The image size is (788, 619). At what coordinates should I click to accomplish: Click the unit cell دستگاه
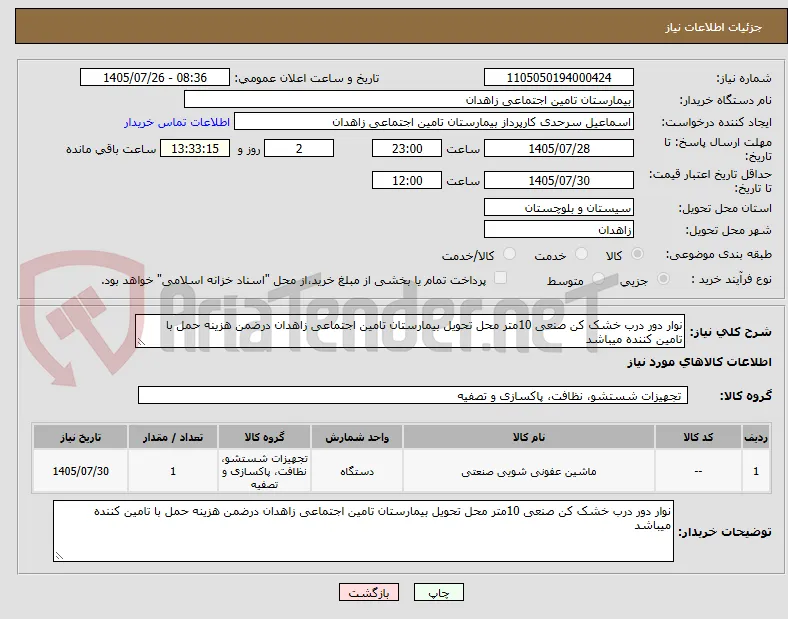[x=357, y=471]
